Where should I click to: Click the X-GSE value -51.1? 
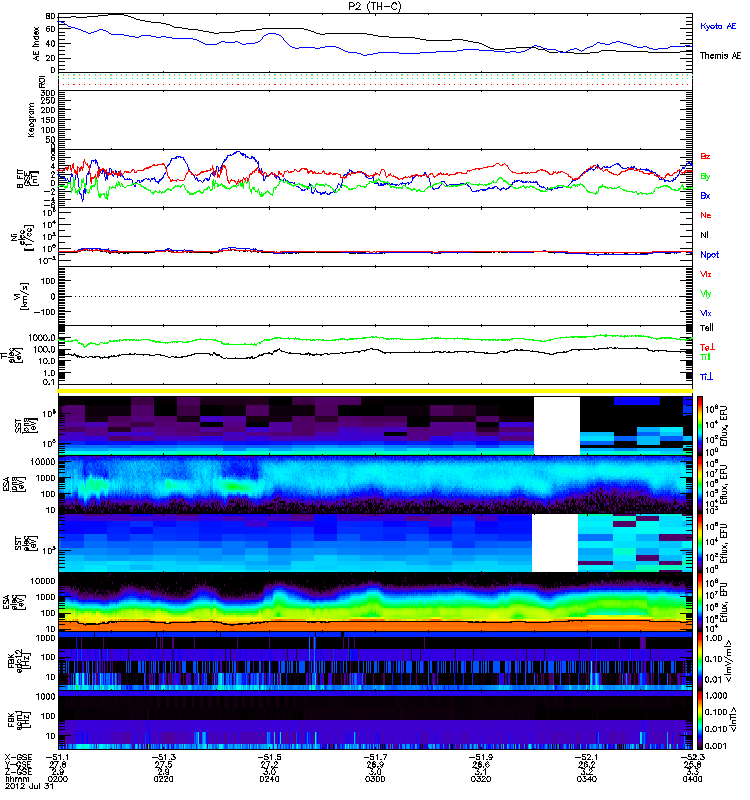coord(58,757)
